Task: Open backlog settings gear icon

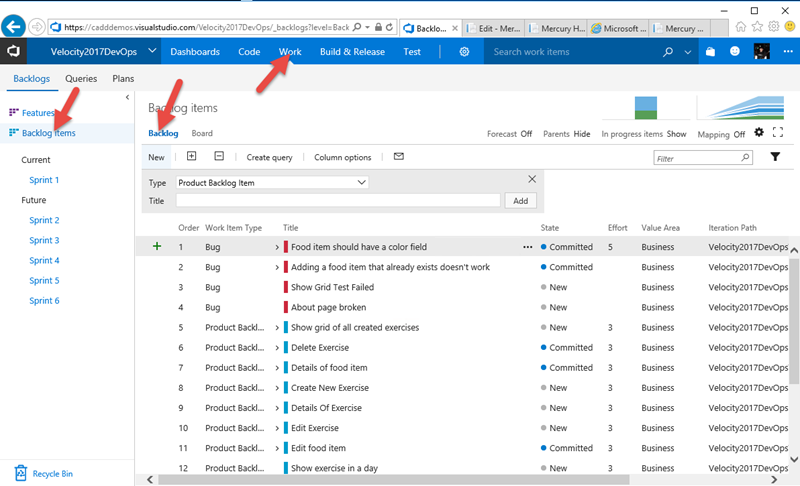Action: (x=759, y=133)
